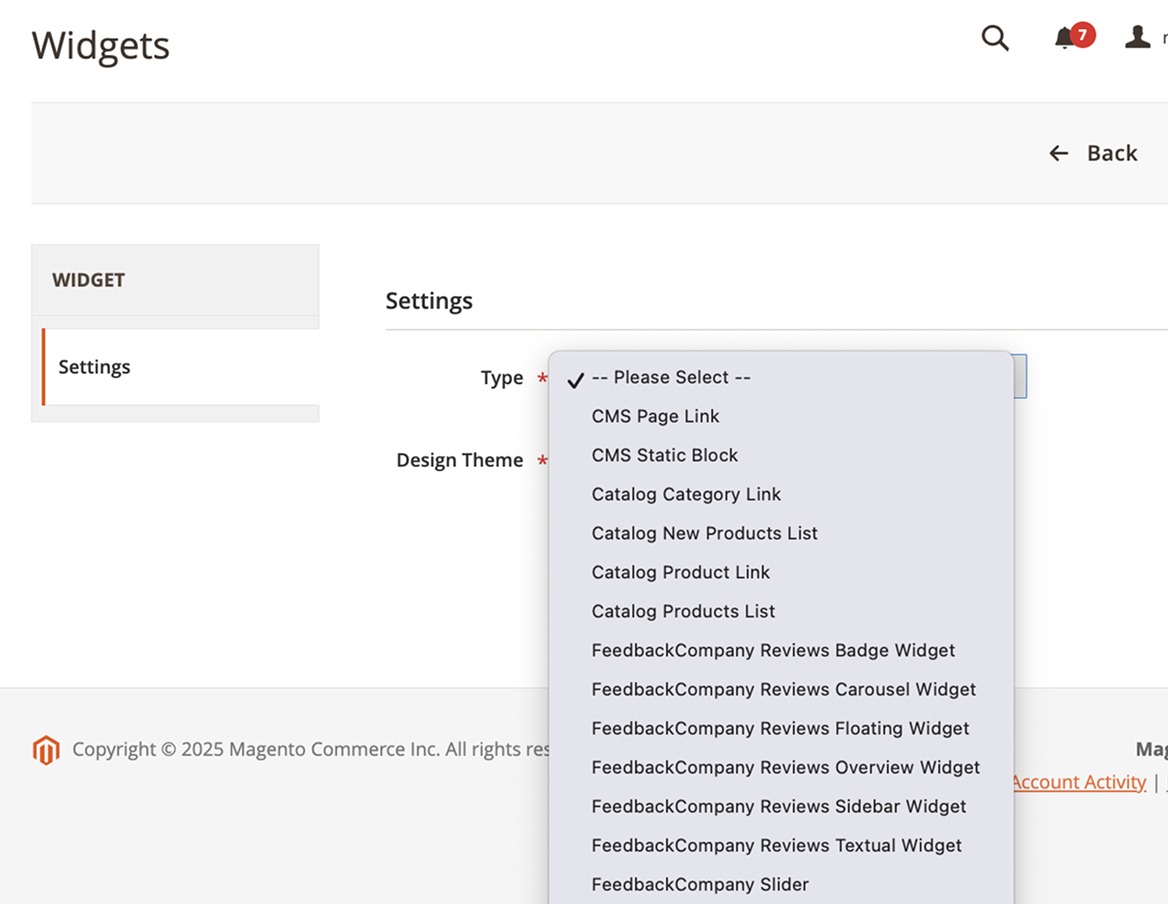1168x904 pixels.
Task: Choose the '-- Please Select --' option
Action: pos(781,378)
